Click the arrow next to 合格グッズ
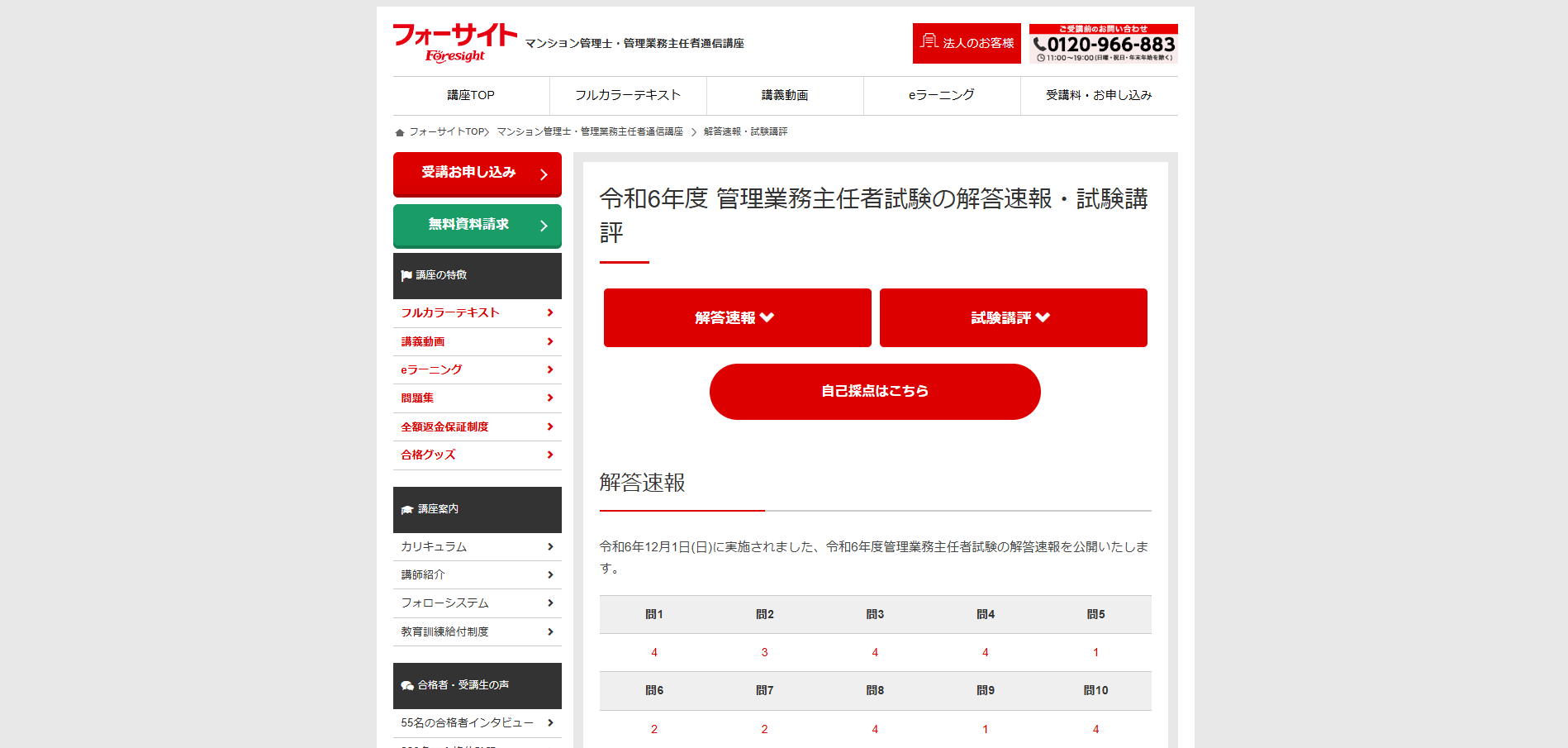 point(550,455)
